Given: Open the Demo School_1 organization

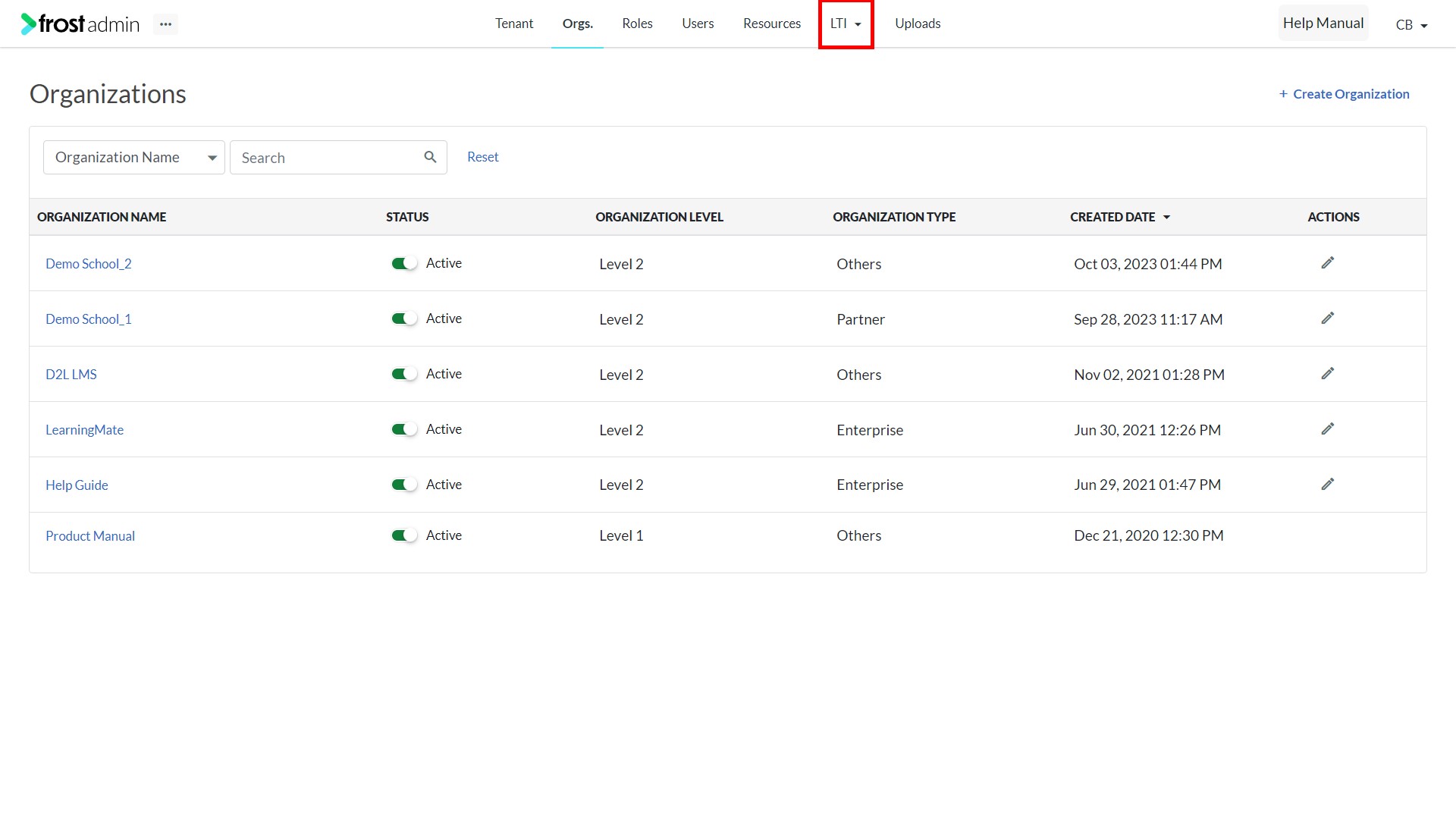Looking at the screenshot, I should [x=89, y=319].
